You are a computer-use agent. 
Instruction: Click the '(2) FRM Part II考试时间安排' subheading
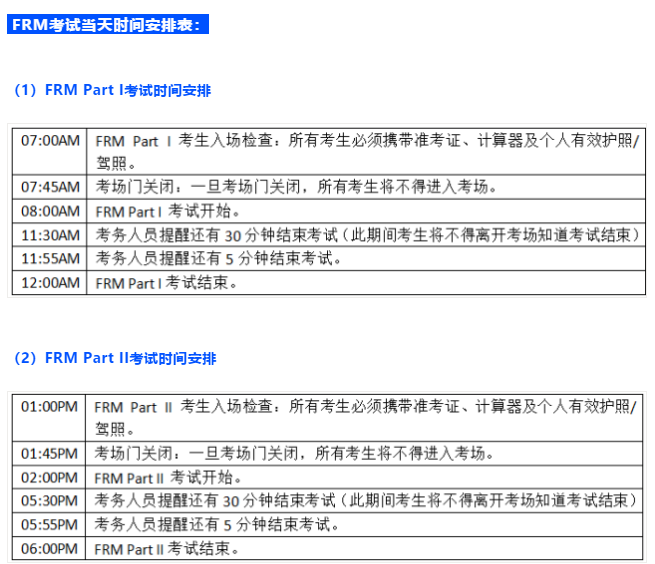pyautogui.click(x=115, y=358)
